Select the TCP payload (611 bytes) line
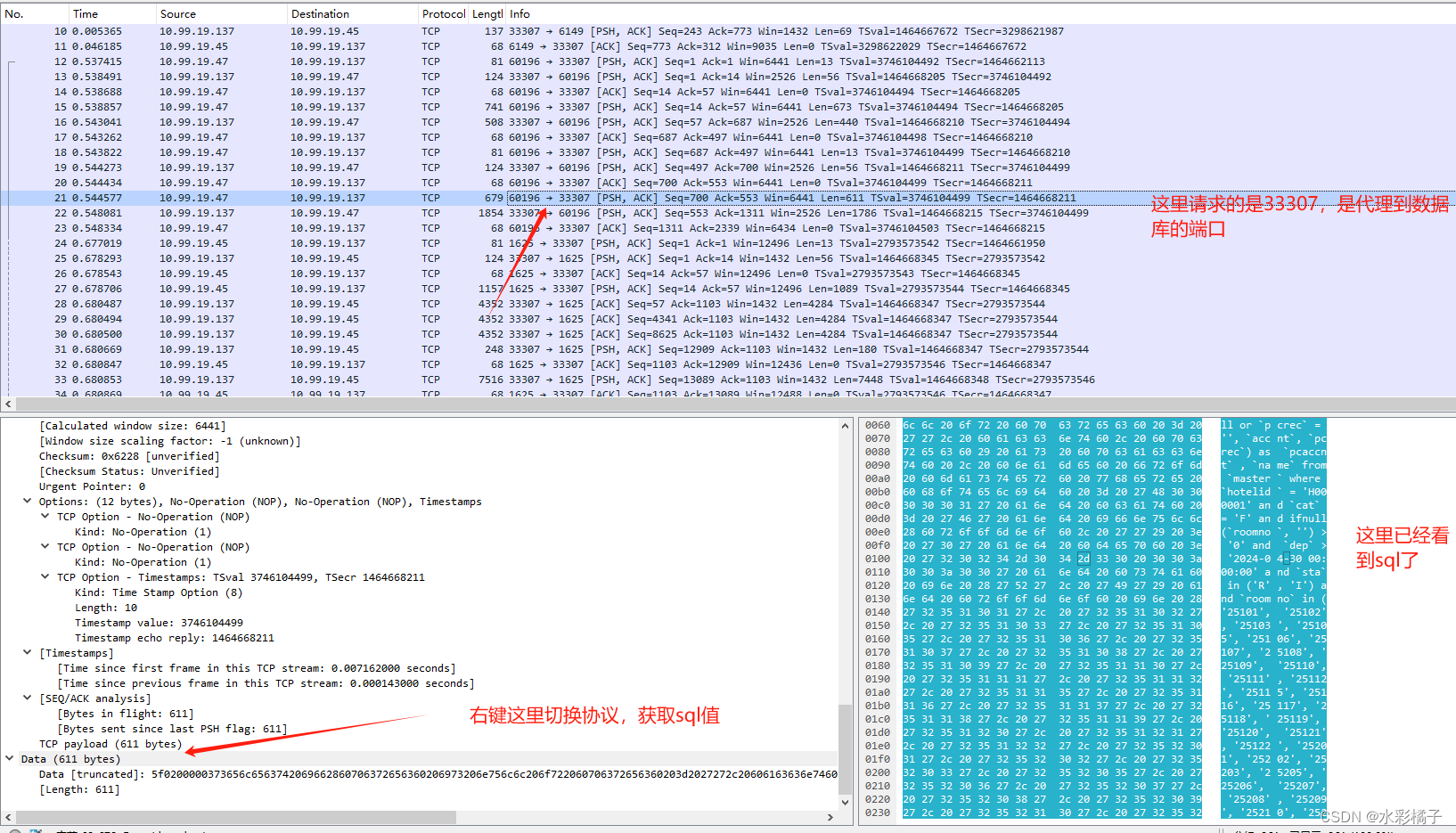This screenshot has width=1456, height=833. pos(110,744)
